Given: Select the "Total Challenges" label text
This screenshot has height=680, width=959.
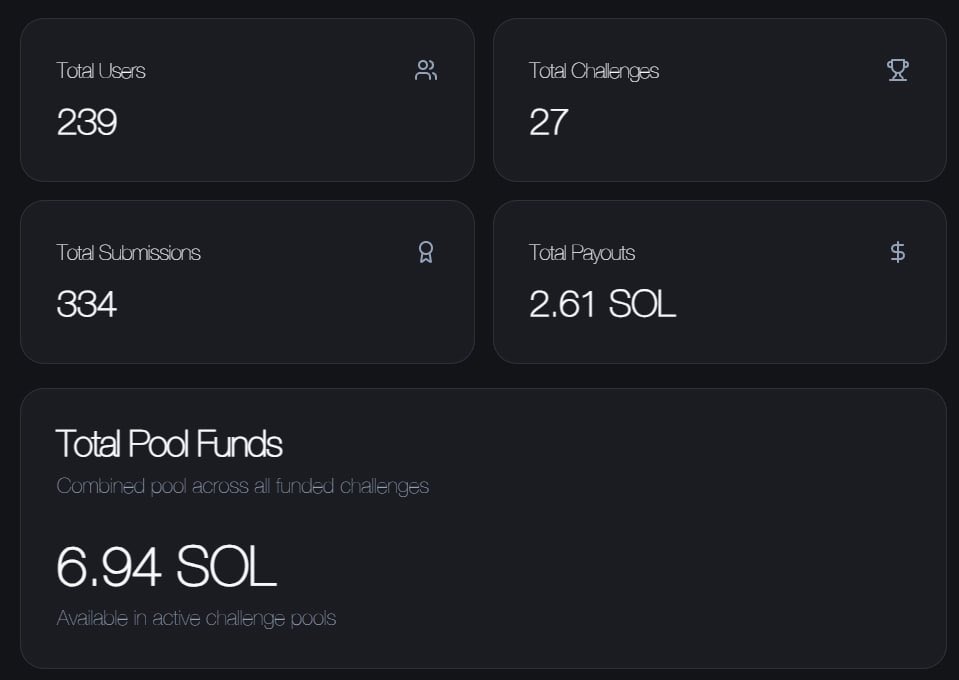Looking at the screenshot, I should [594, 71].
